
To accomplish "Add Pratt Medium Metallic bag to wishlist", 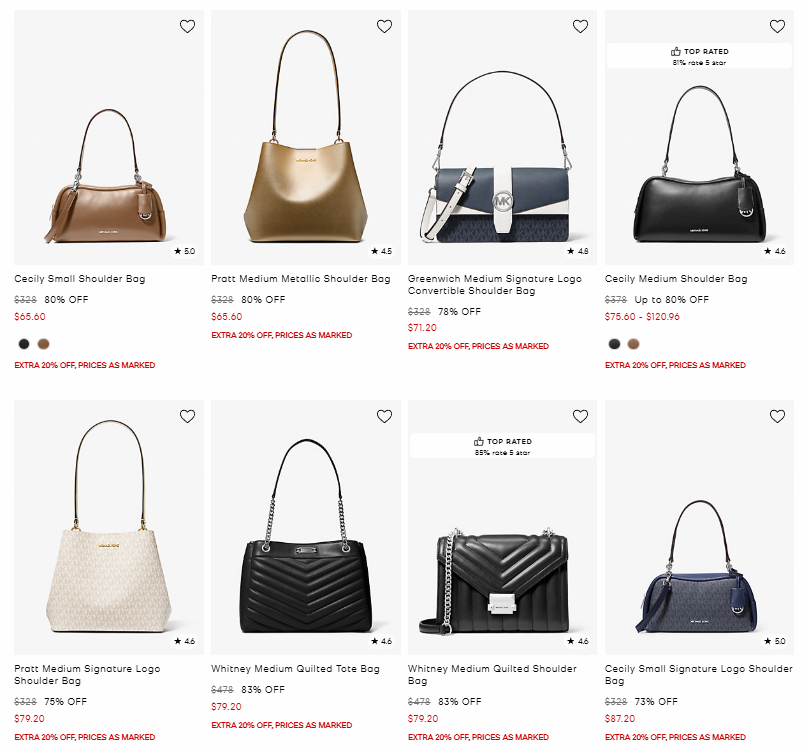I will [384, 27].
